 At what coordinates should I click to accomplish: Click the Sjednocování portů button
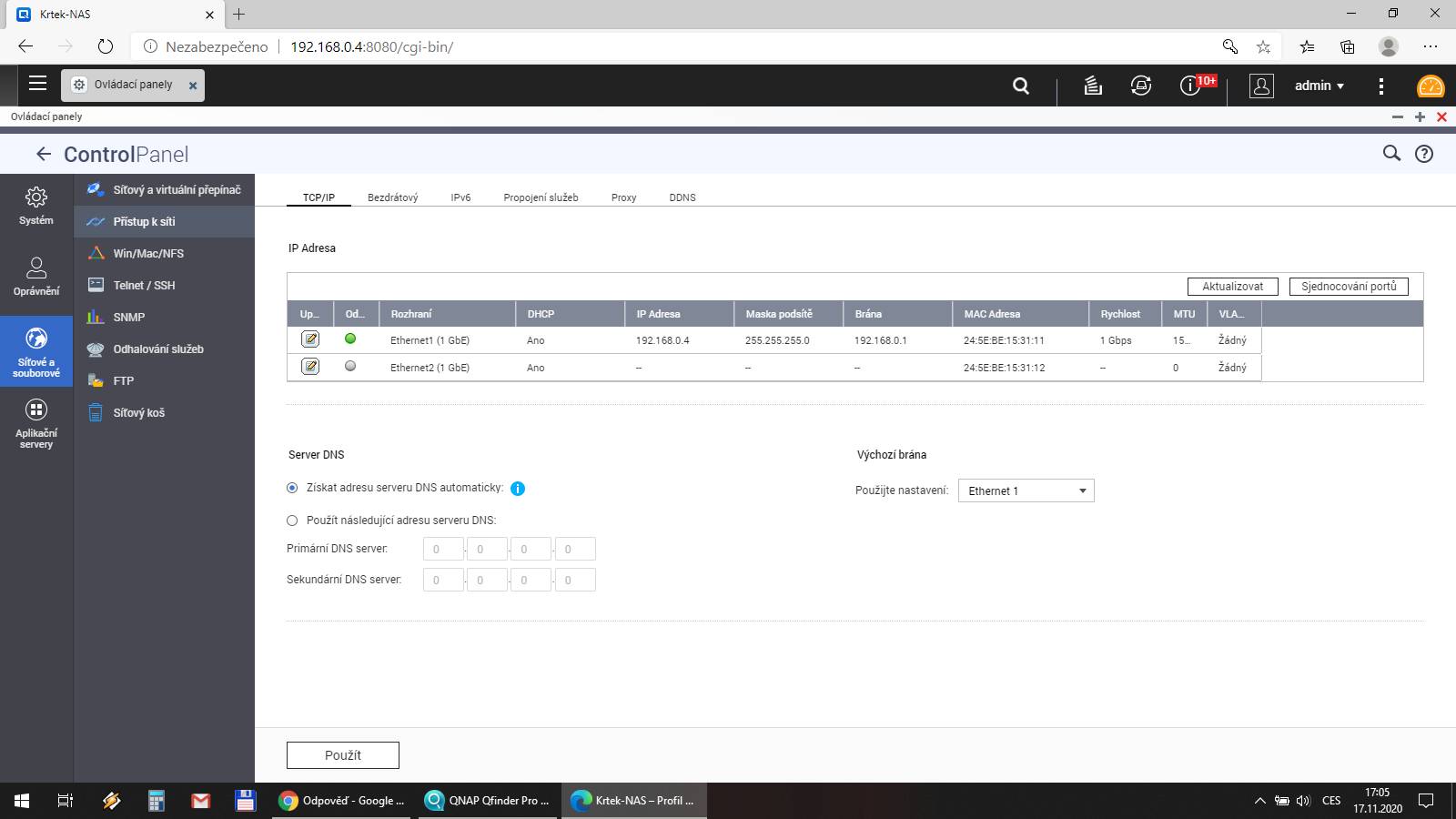pos(1349,286)
